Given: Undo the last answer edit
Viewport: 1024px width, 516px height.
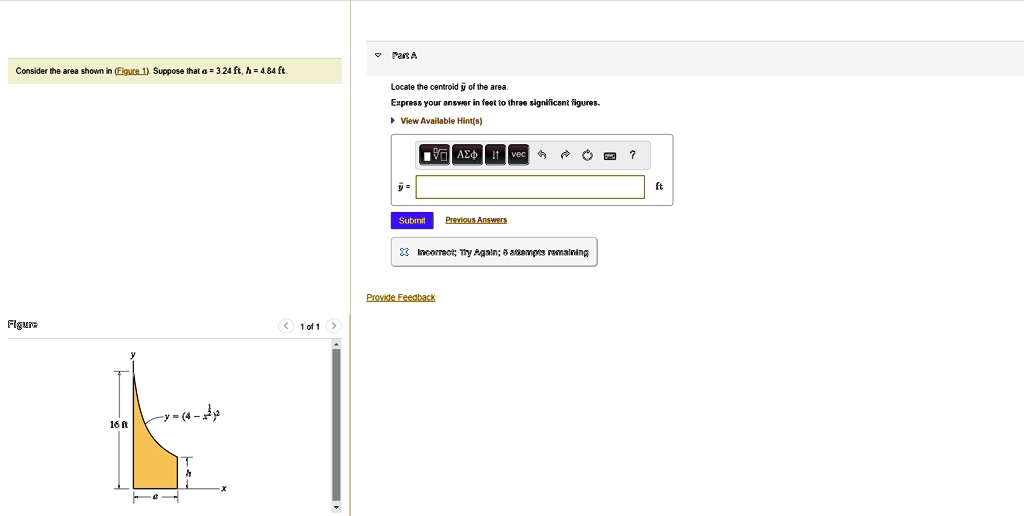Looking at the screenshot, I should pos(542,155).
